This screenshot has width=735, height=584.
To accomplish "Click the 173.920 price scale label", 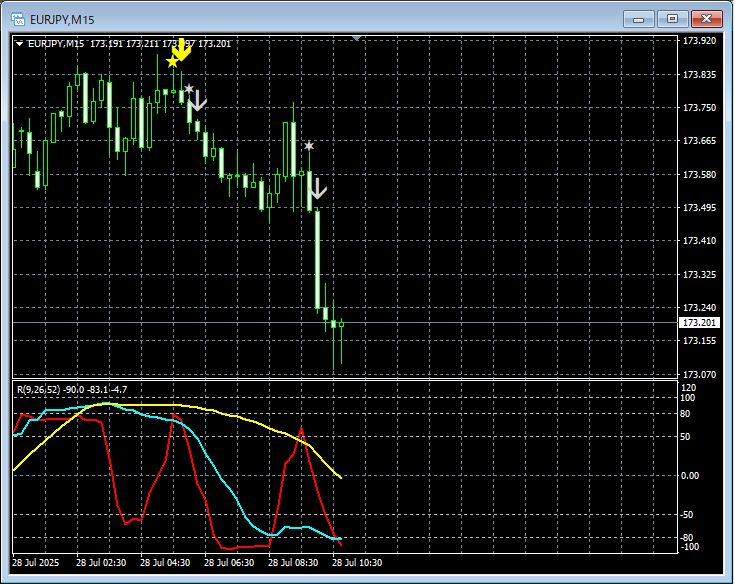I will pyautogui.click(x=699, y=41).
